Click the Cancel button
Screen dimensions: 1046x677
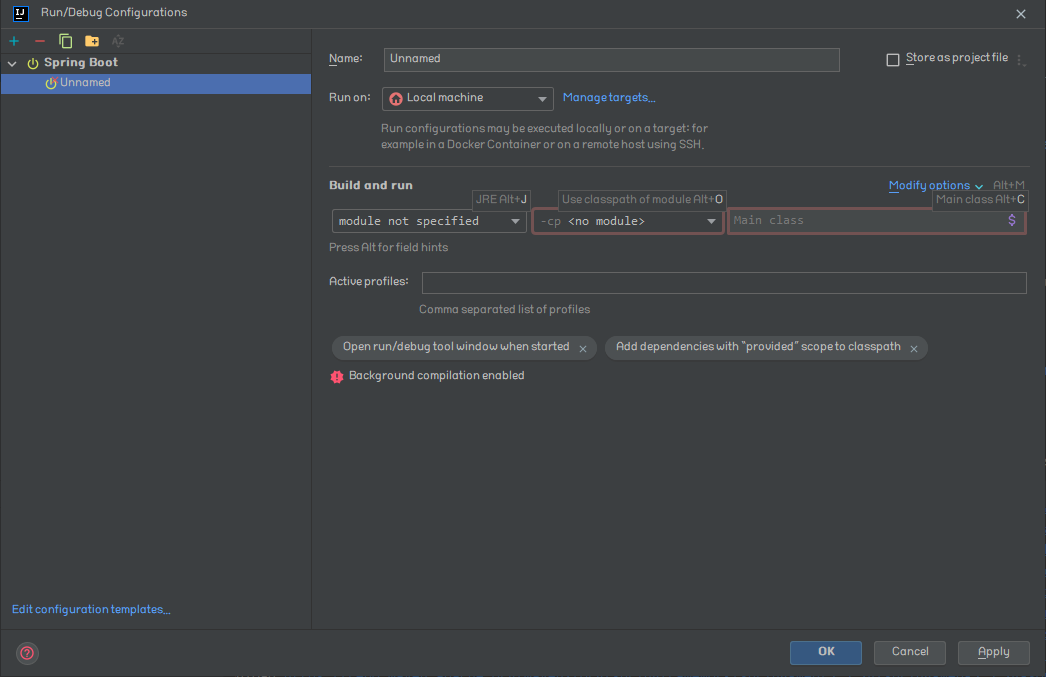click(909, 652)
